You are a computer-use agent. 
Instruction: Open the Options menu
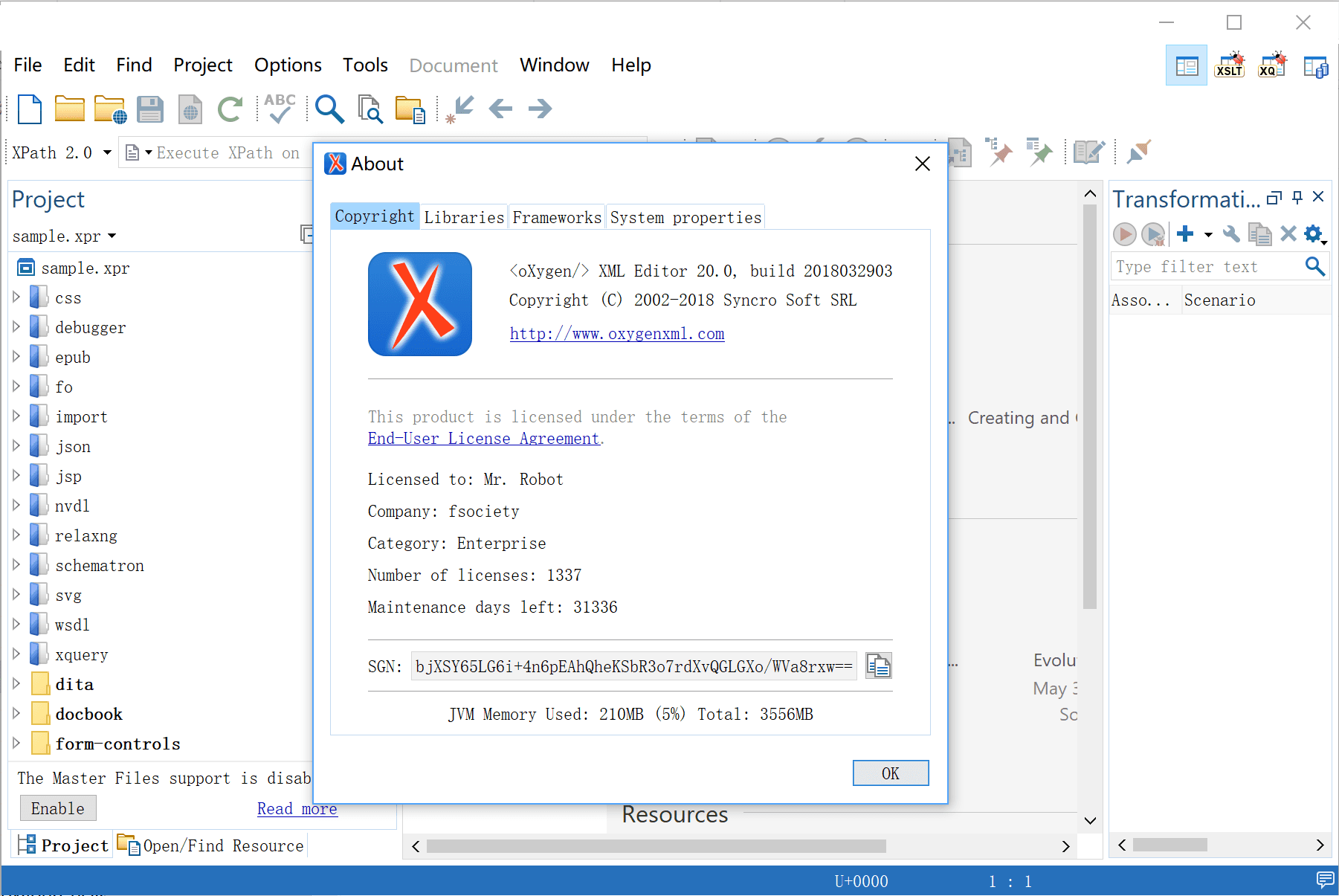click(288, 65)
